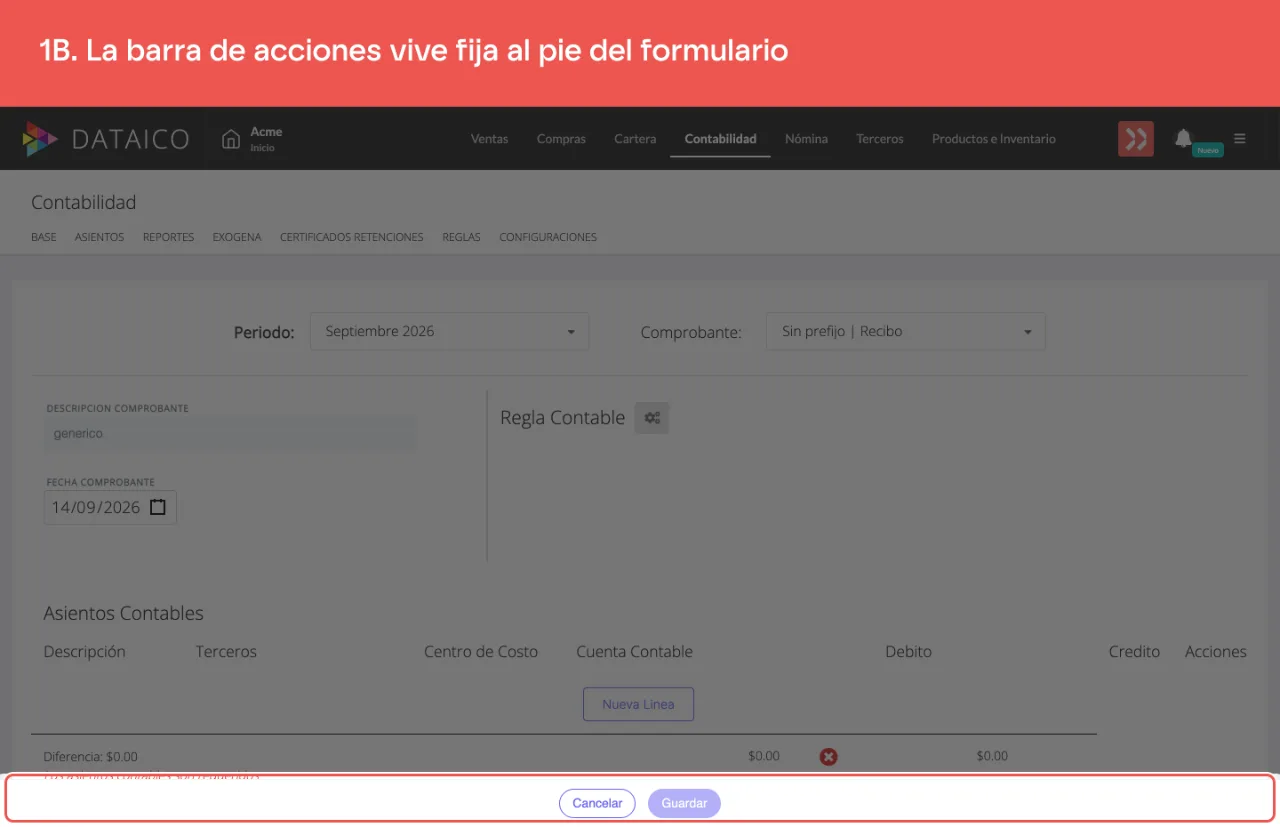Open the calendar icon in the date field
Viewport: 1280px width, 827px height.
tap(158, 507)
